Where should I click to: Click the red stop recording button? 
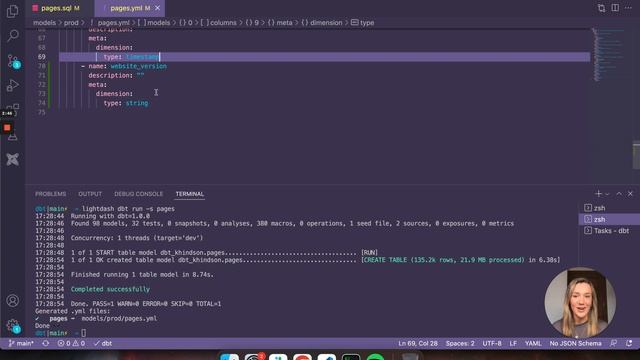point(7,128)
